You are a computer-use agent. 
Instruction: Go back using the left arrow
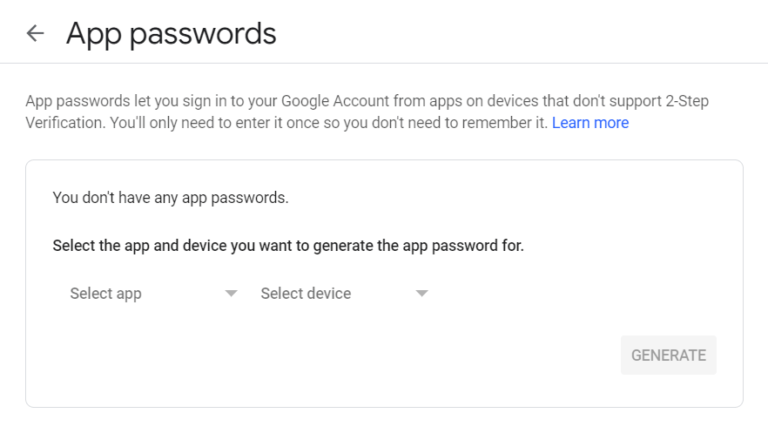coord(35,34)
